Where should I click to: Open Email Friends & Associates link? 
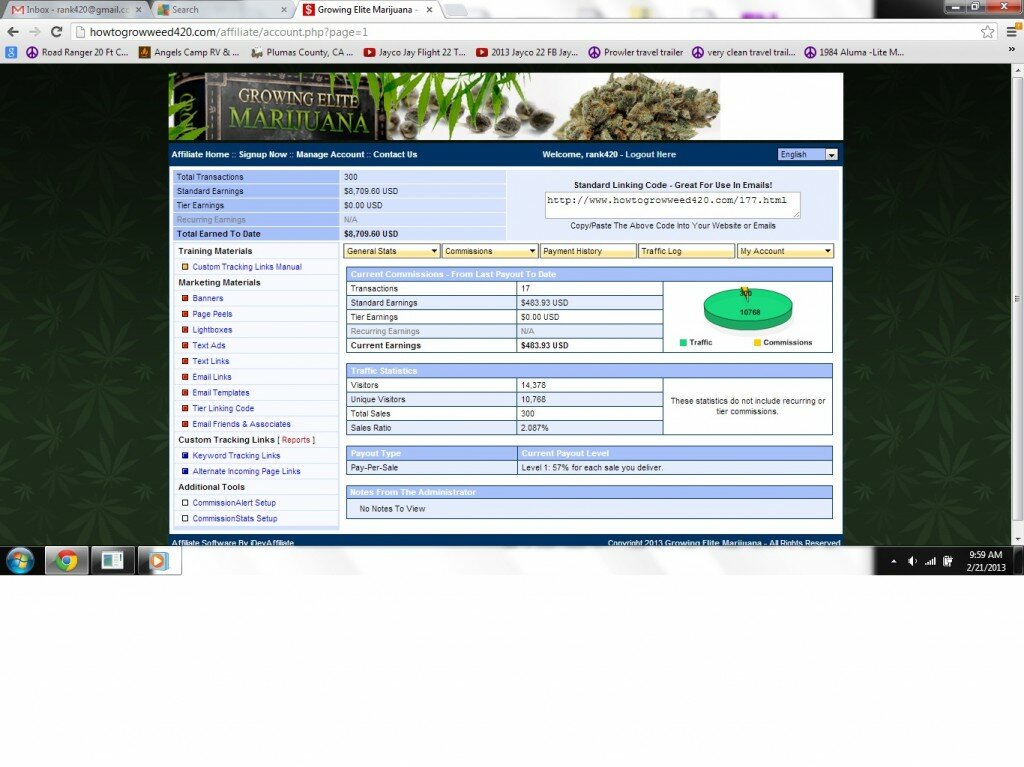click(x=242, y=424)
